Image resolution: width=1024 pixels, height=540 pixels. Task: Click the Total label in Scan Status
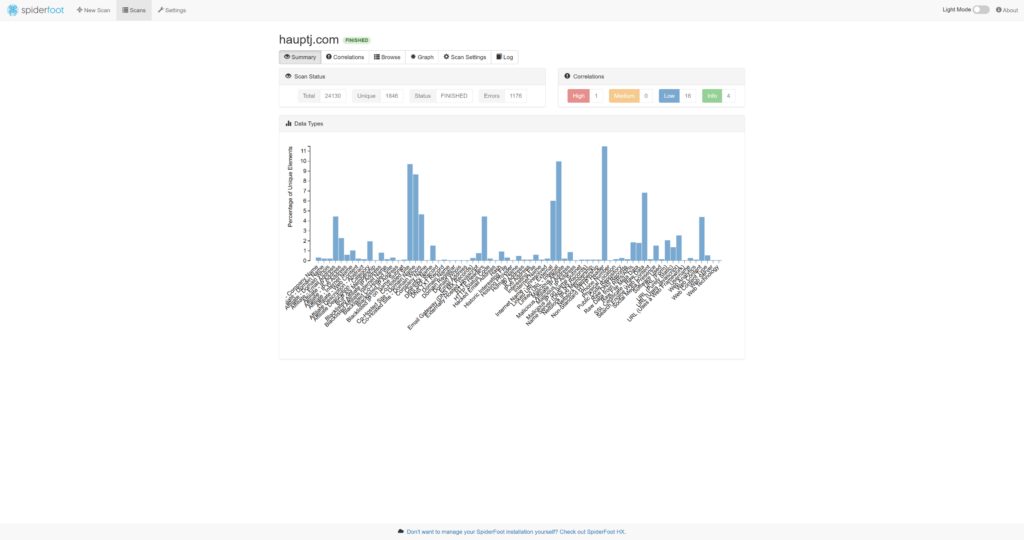[x=309, y=96]
